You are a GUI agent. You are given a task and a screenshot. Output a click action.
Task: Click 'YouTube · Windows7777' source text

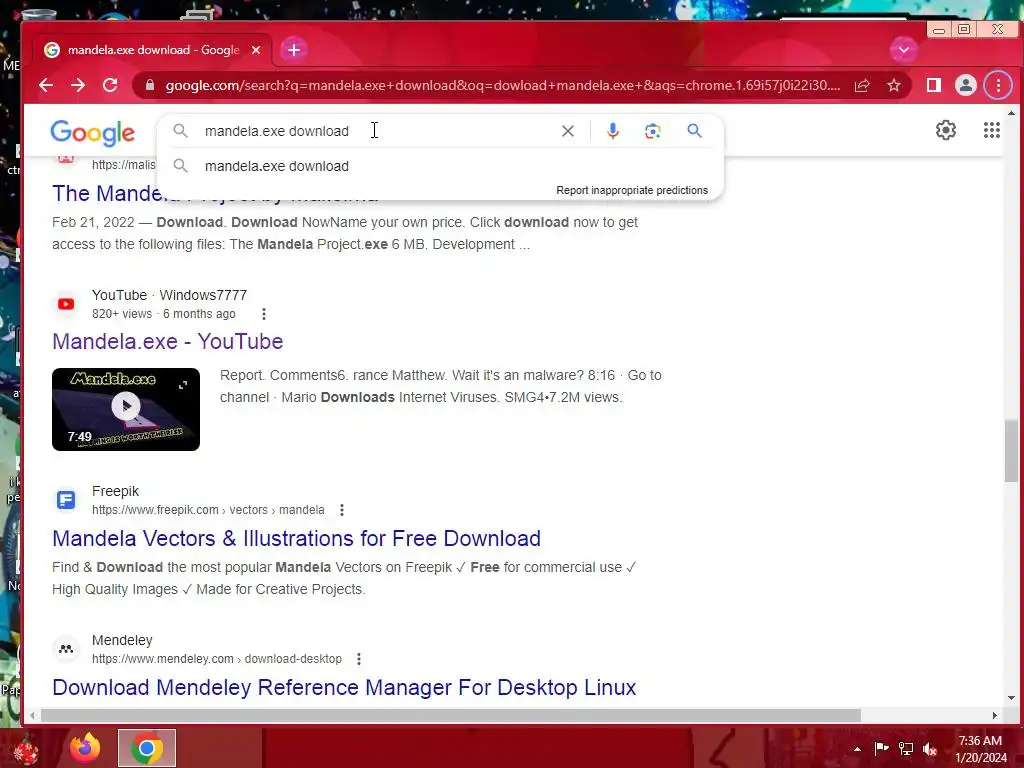point(169,295)
